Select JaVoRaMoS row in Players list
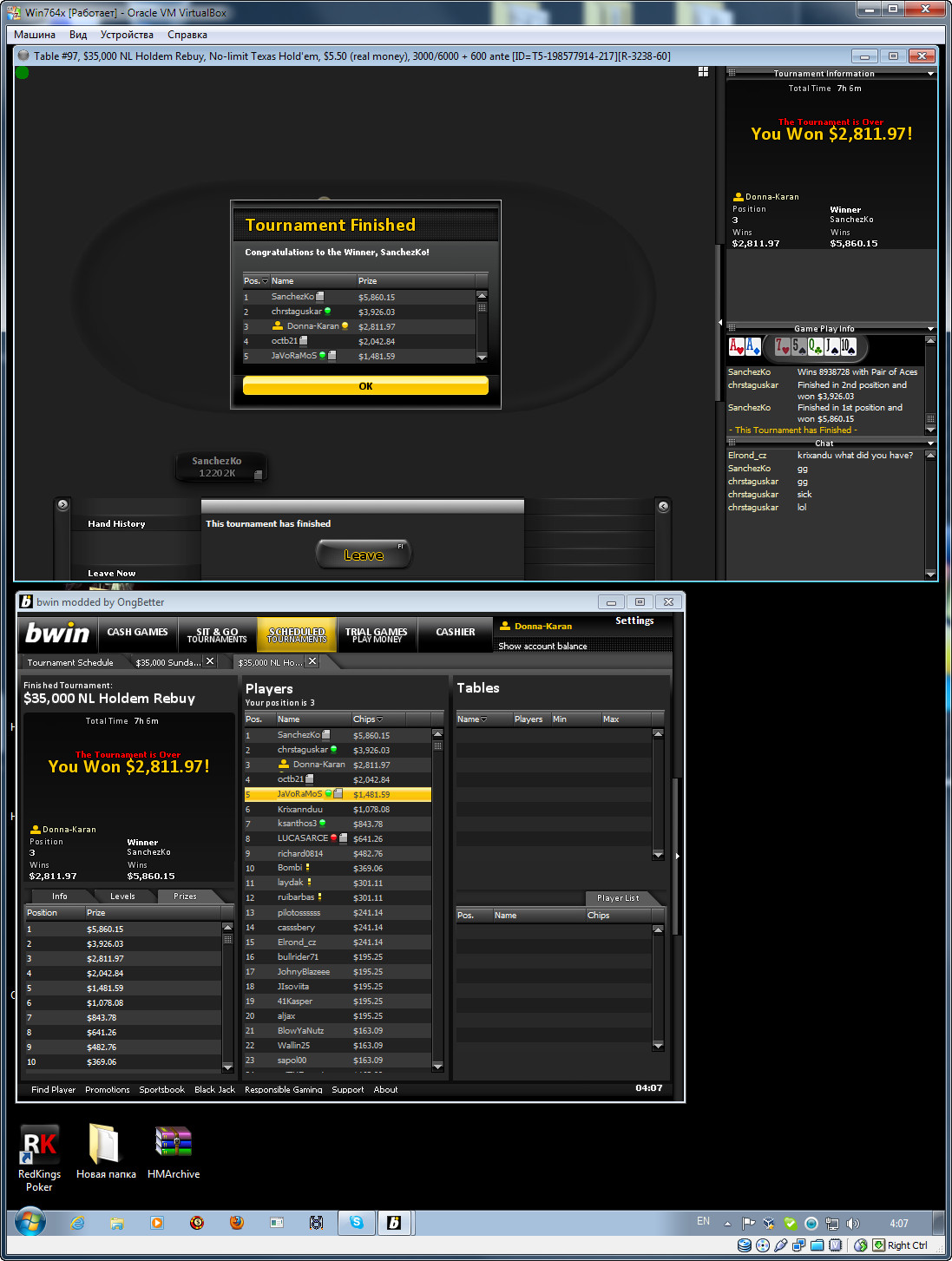Viewport: 952px width, 1261px height. click(x=338, y=794)
